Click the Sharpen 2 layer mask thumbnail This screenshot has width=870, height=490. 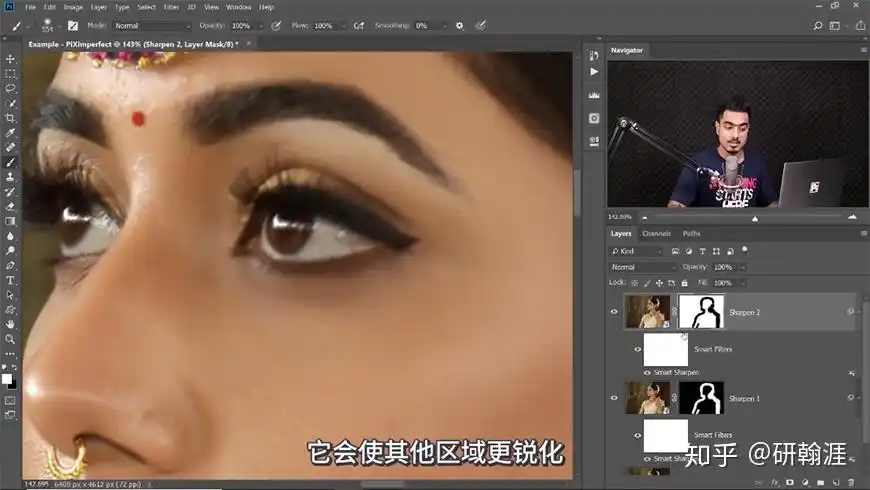pyautogui.click(x=701, y=312)
